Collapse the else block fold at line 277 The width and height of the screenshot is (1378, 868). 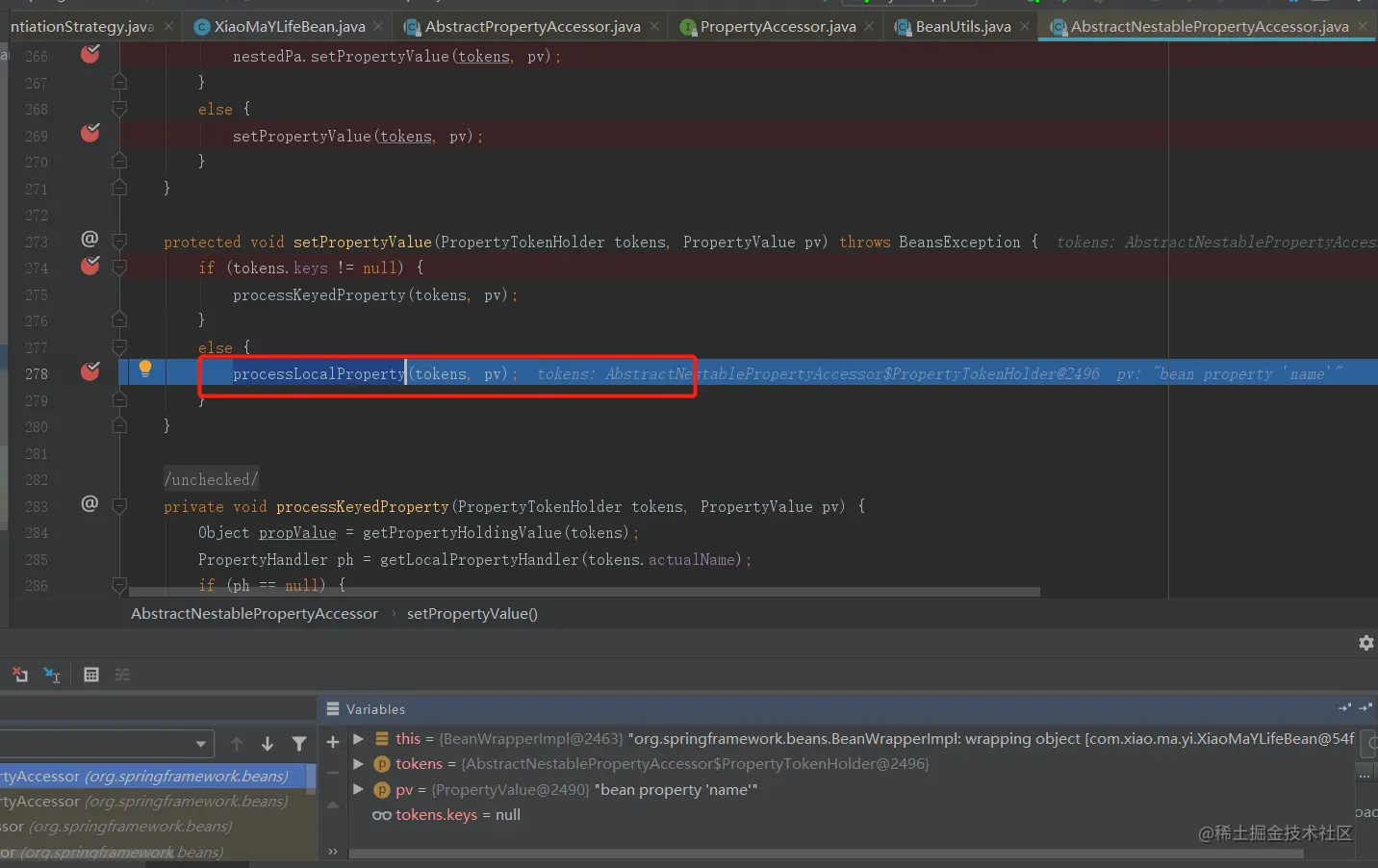[119, 347]
